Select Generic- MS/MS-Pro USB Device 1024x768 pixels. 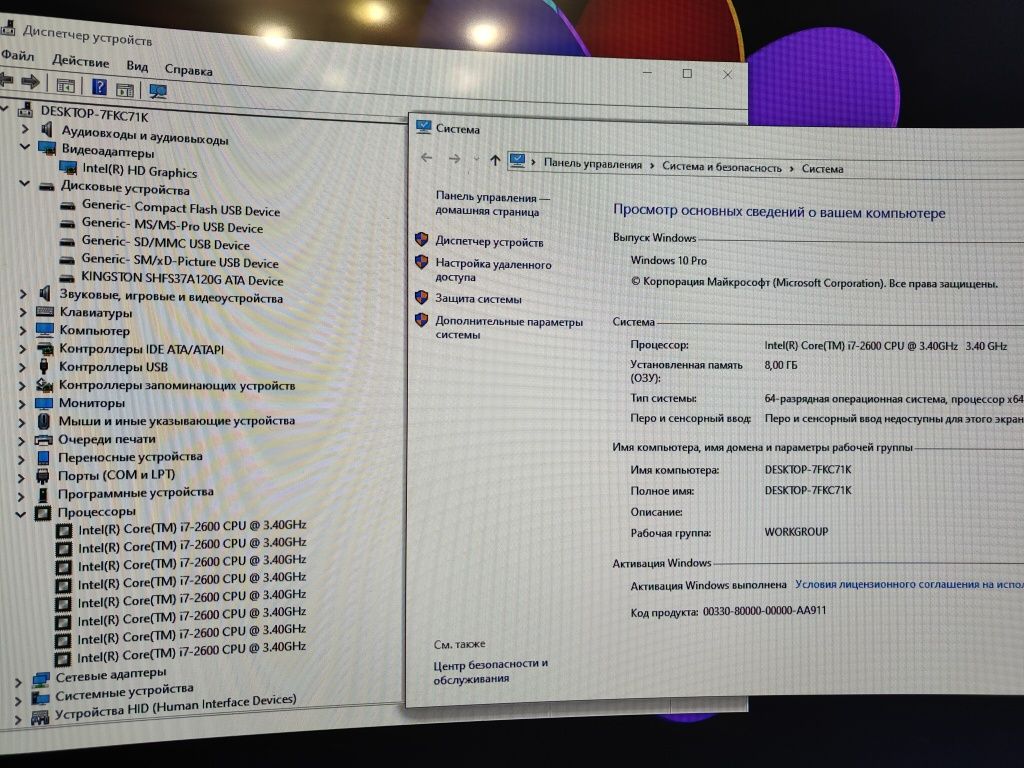coord(172,225)
